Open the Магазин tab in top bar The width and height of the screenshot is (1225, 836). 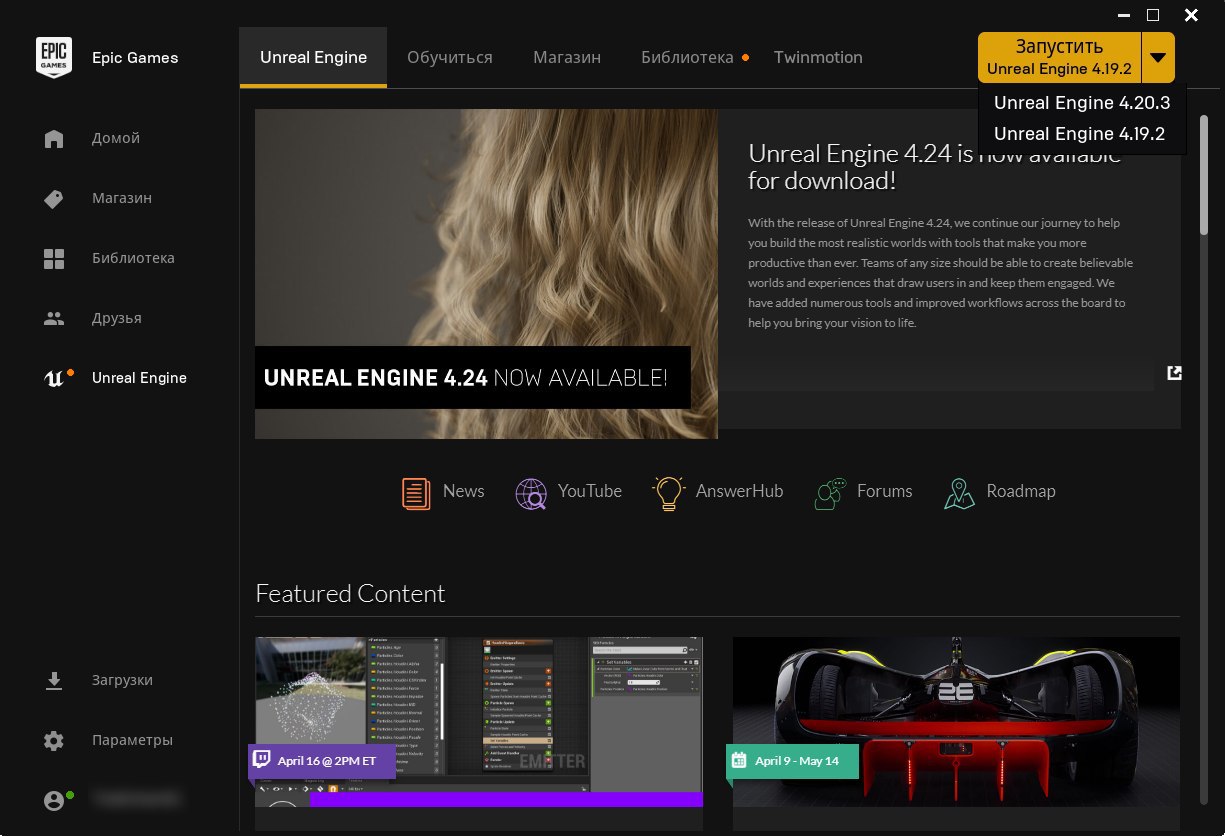click(567, 57)
